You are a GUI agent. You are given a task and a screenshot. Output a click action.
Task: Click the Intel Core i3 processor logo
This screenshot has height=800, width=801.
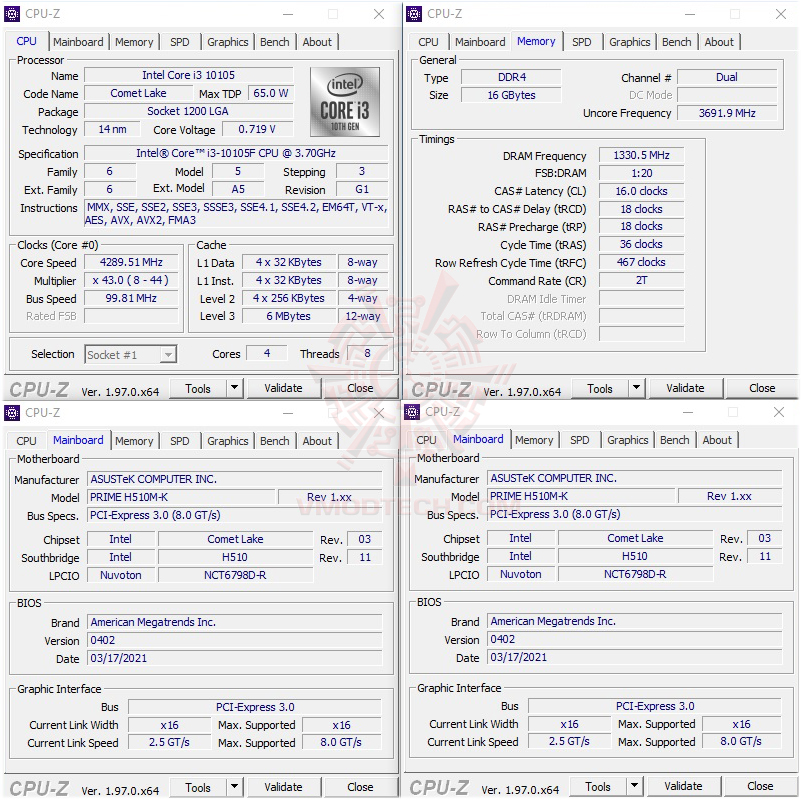click(x=345, y=102)
